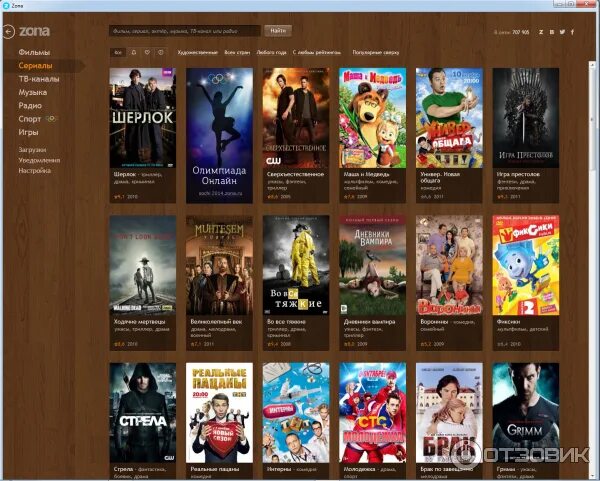600x481 pixels.
Task: Open Уведомления notifications page
Action: pyautogui.click(x=39, y=160)
